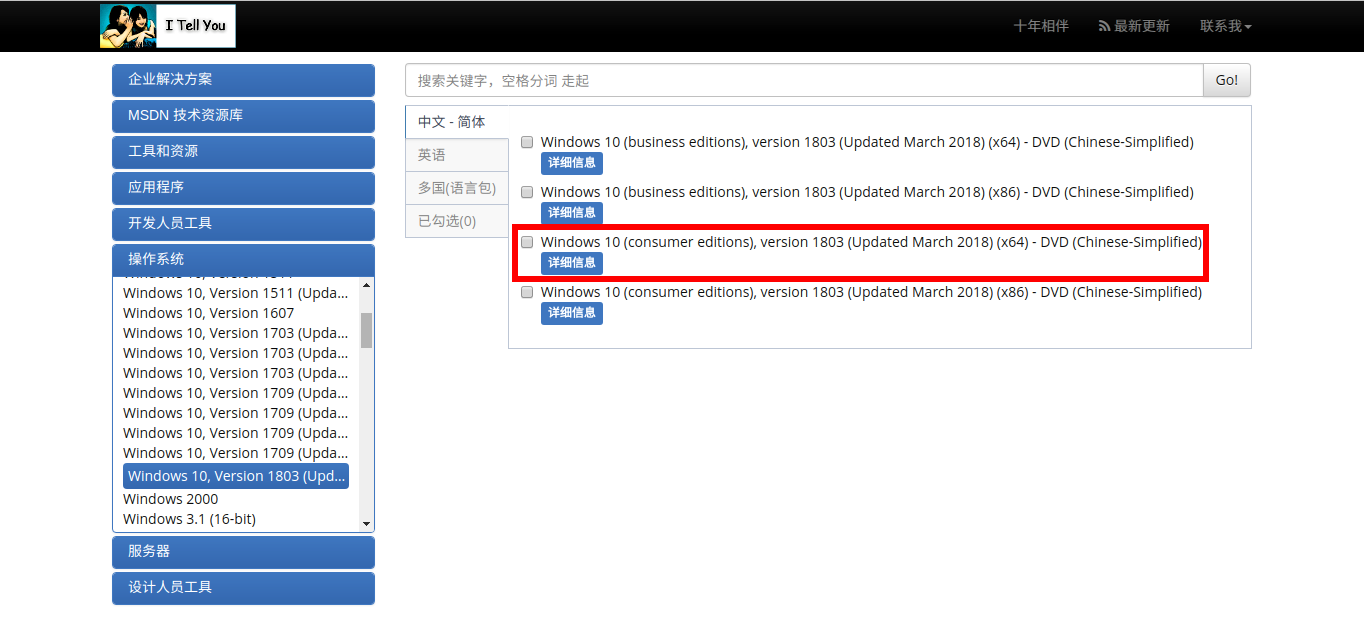The height and width of the screenshot is (617, 1364).
Task: Click the OS list scrollbar up arrow
Action: [366, 285]
